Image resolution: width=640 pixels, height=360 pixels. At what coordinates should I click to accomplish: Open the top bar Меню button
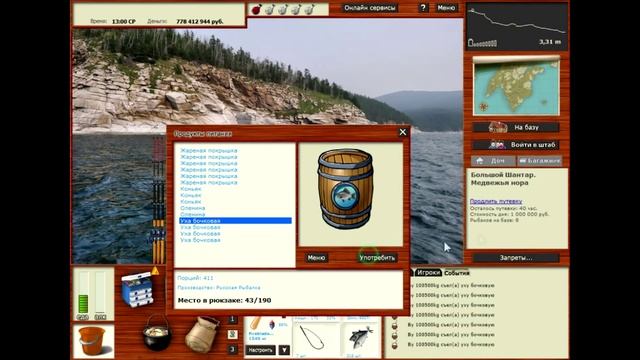pyautogui.click(x=446, y=8)
